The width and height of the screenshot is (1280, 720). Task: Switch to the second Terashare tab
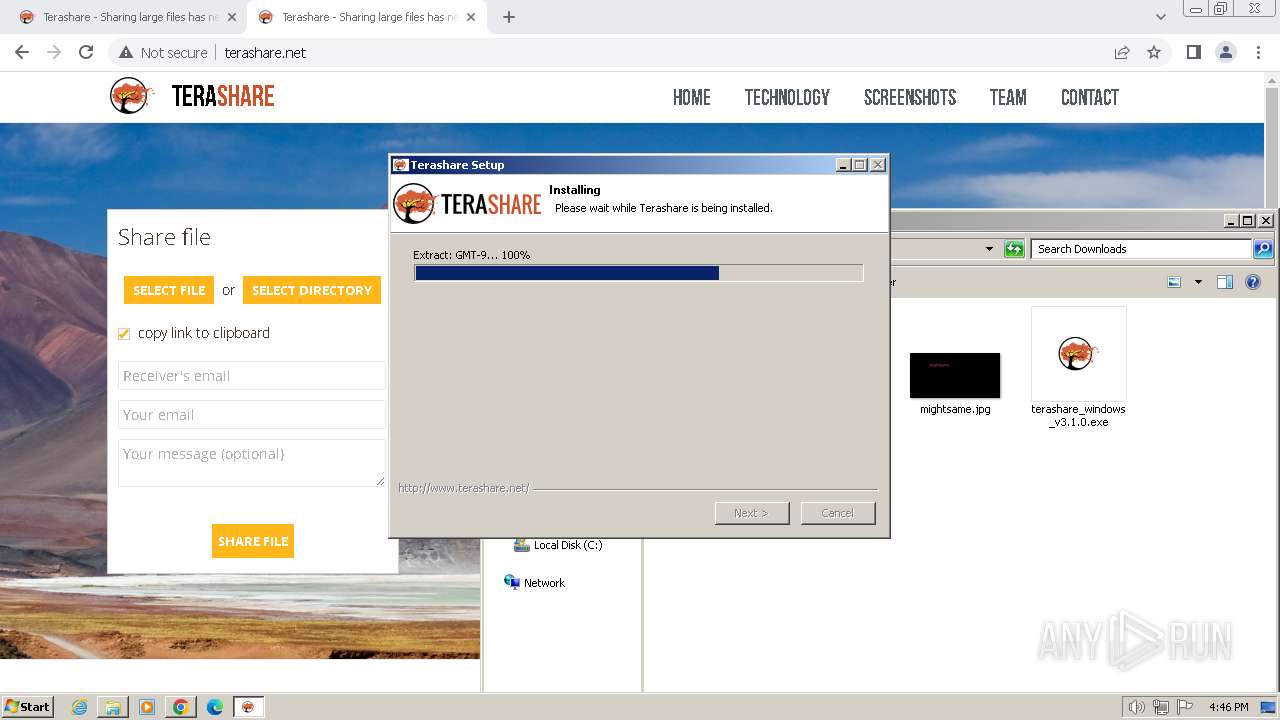point(366,17)
